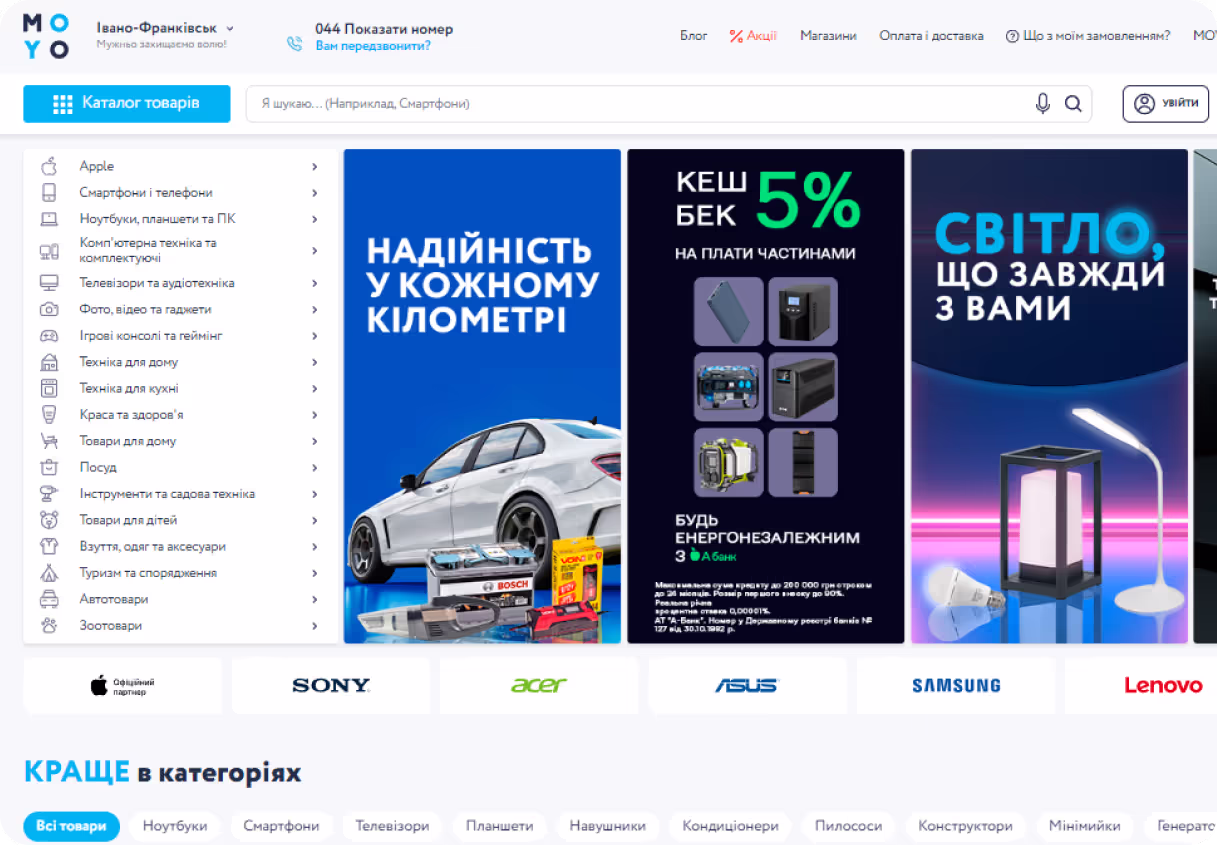Open the Акції promotions link
This screenshot has height=845, width=1217.
point(753,36)
